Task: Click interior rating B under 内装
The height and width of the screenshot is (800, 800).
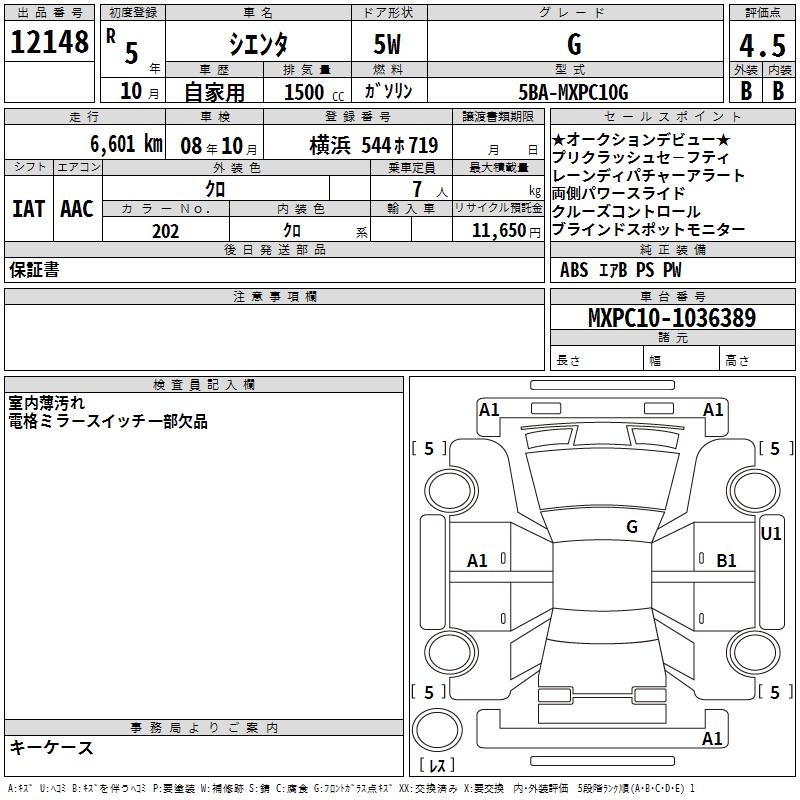Action: pyautogui.click(x=778, y=91)
